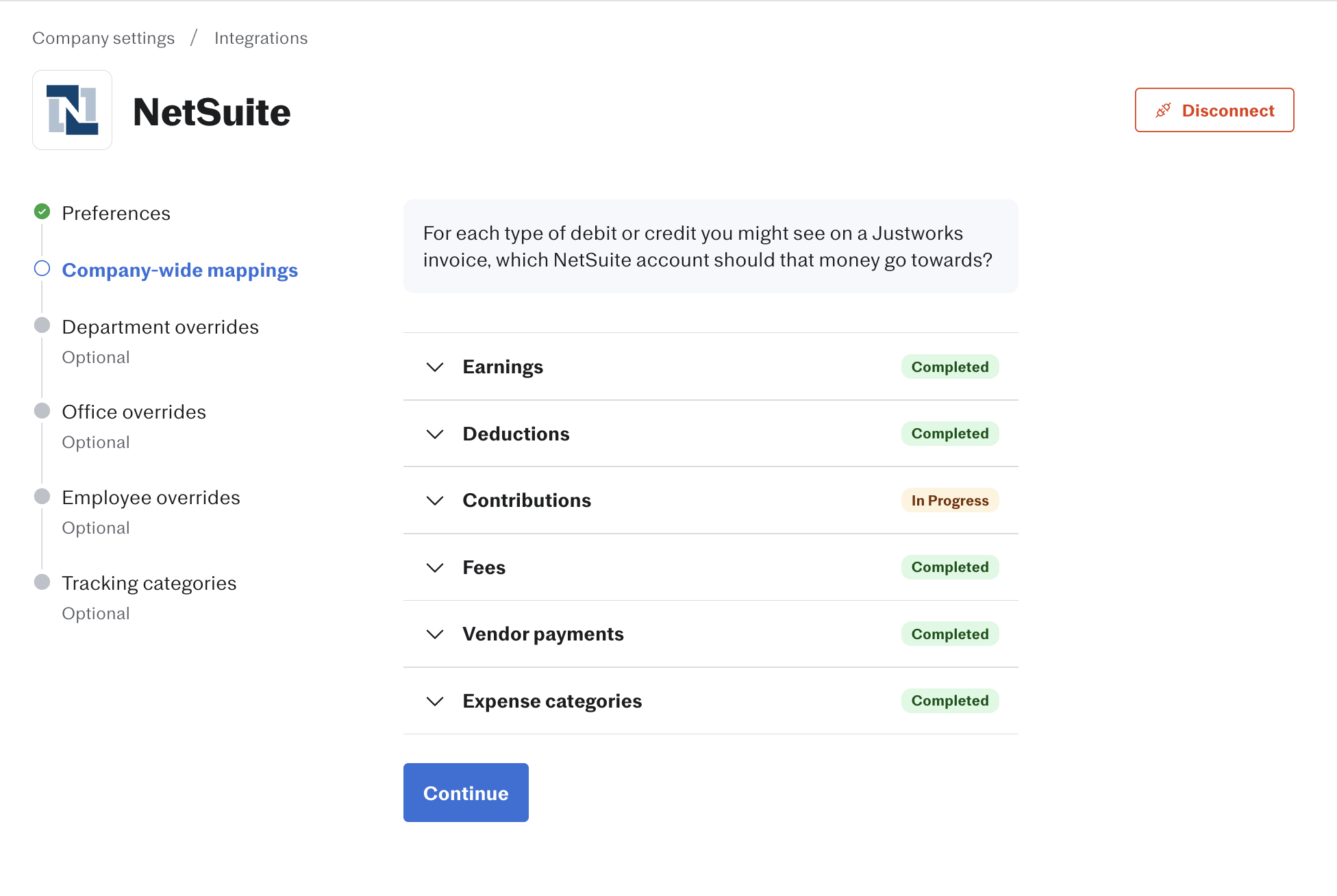
Task: Expand the Fees section chevron
Action: click(x=435, y=568)
